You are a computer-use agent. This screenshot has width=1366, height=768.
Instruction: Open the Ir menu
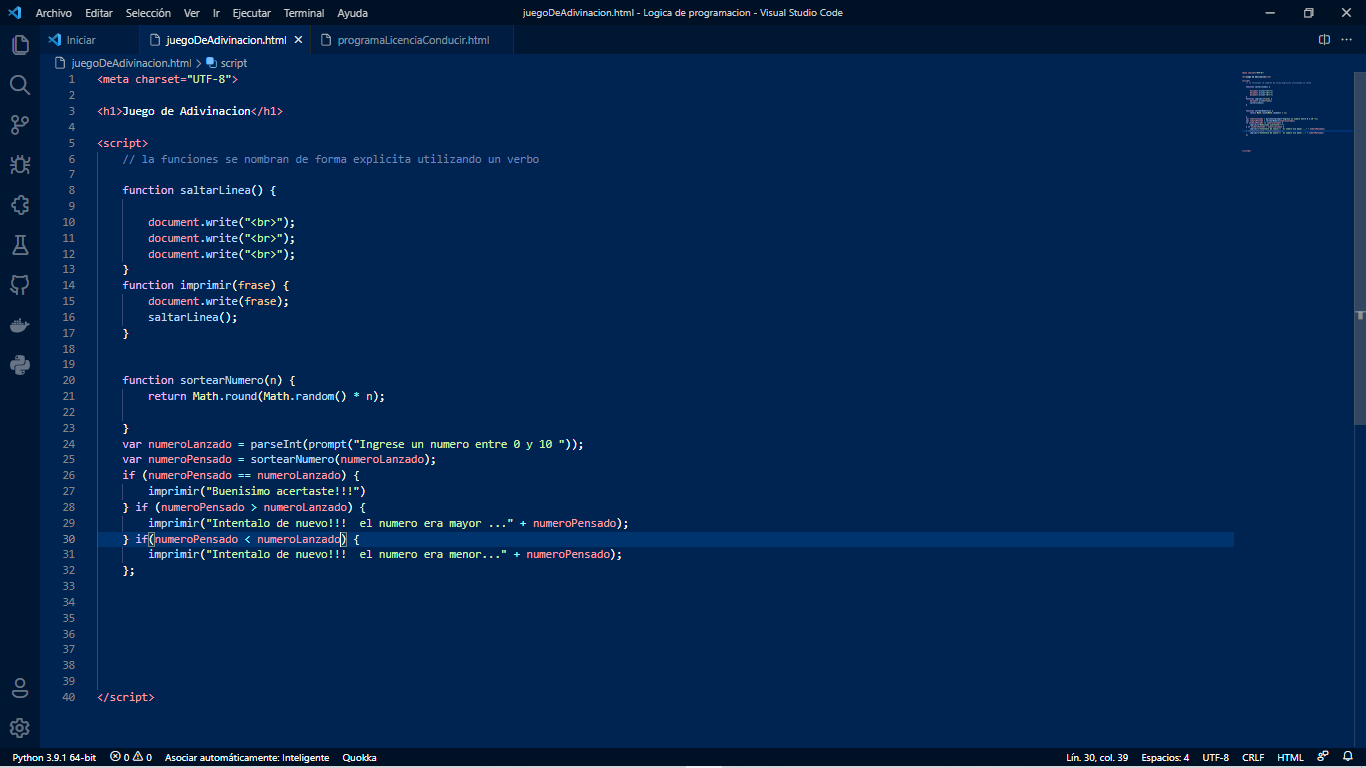pos(216,13)
